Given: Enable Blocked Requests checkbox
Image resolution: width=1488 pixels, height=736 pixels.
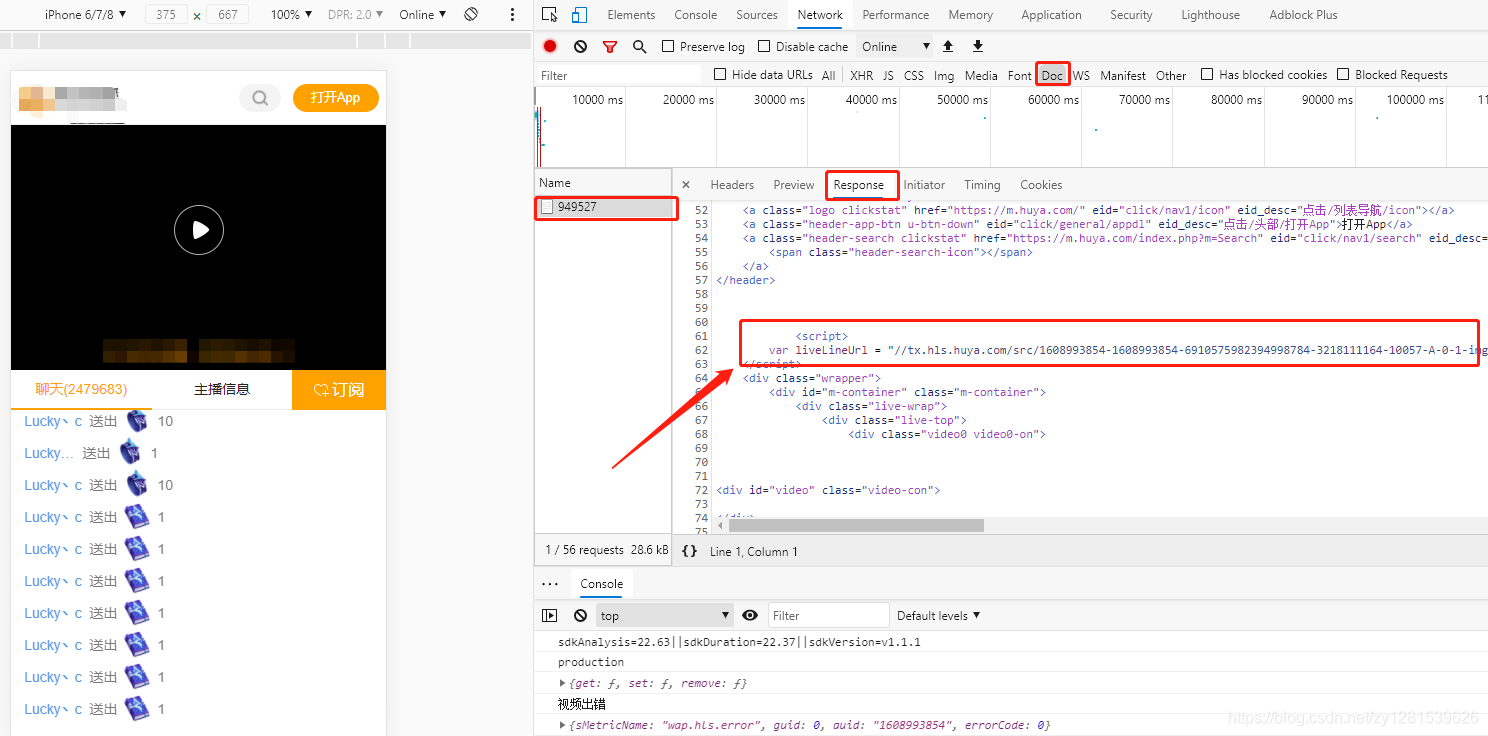Looking at the screenshot, I should [1343, 74].
